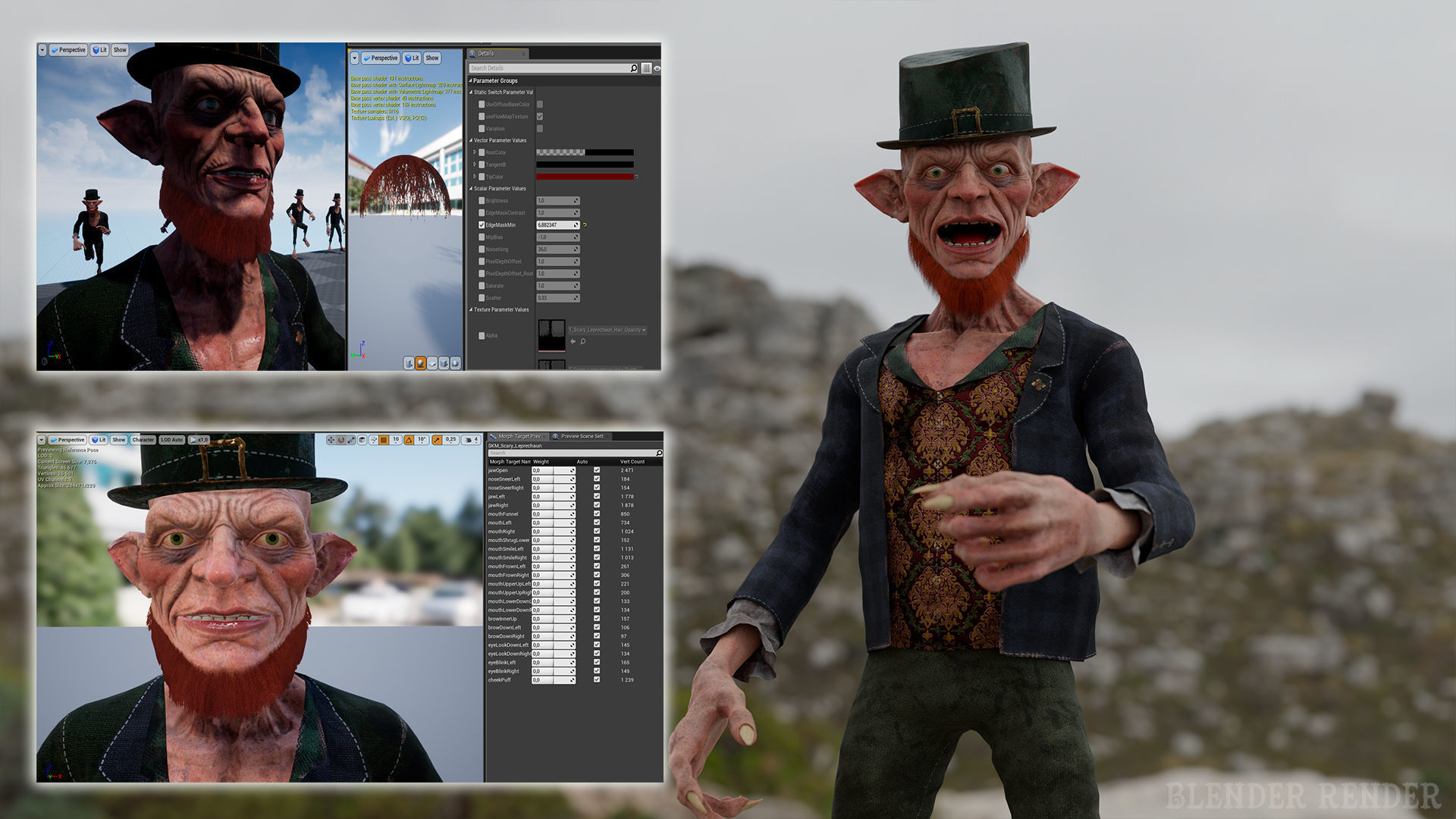This screenshot has width=1456, height=819.
Task: Reset TipColor to default arrow
Action: pos(637,177)
